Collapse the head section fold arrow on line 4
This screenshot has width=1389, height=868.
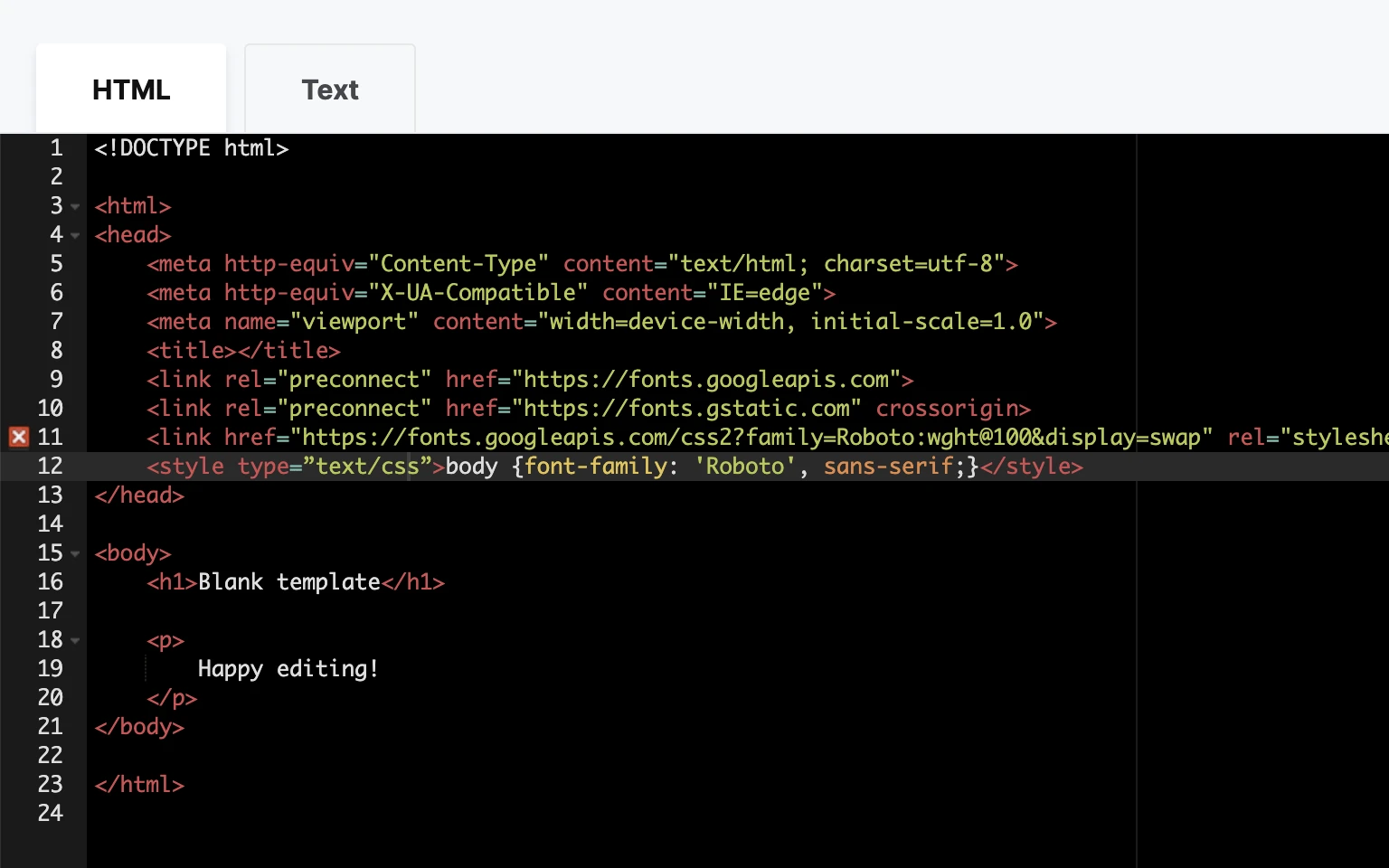[75, 236]
